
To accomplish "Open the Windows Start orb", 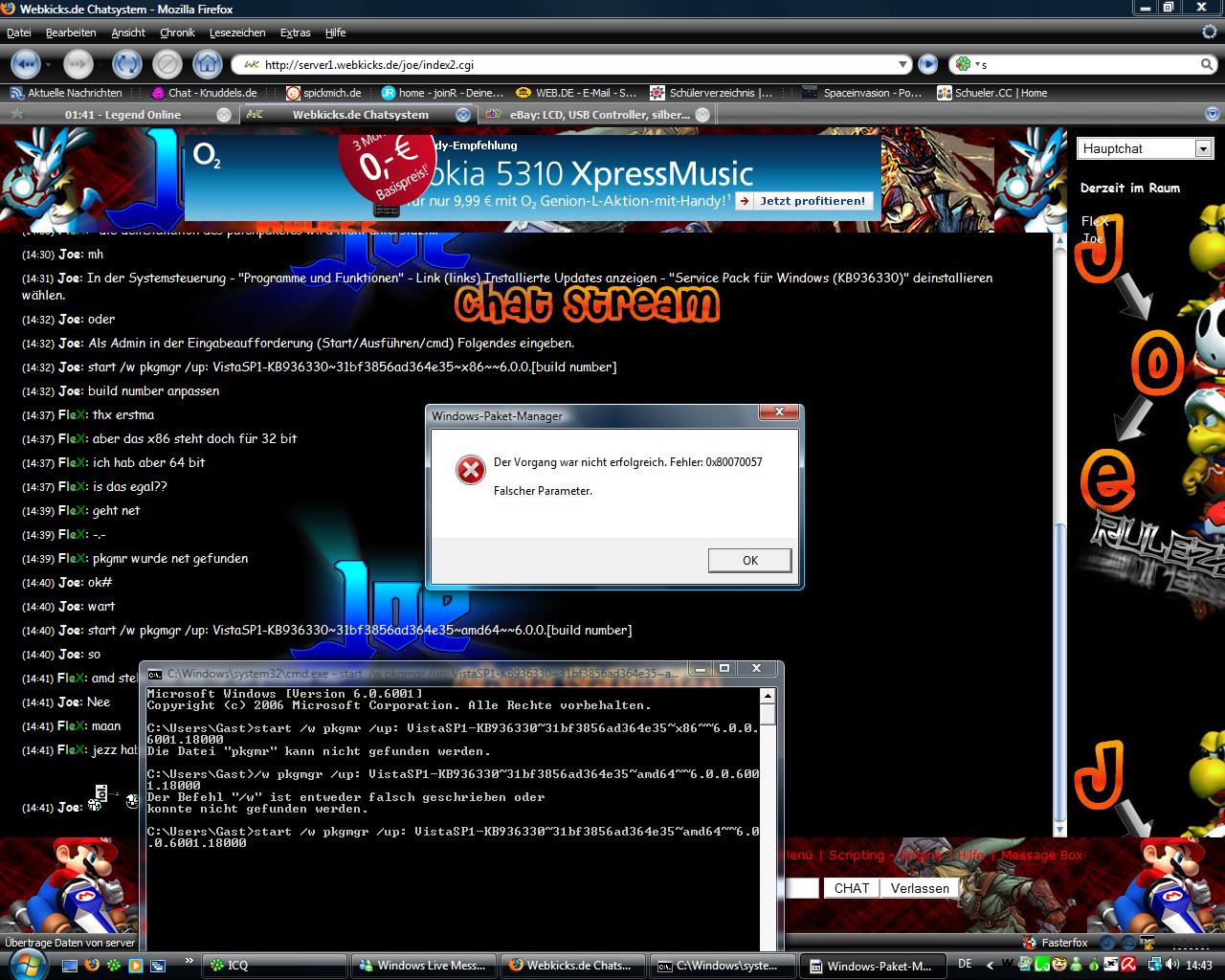I will click(27, 964).
